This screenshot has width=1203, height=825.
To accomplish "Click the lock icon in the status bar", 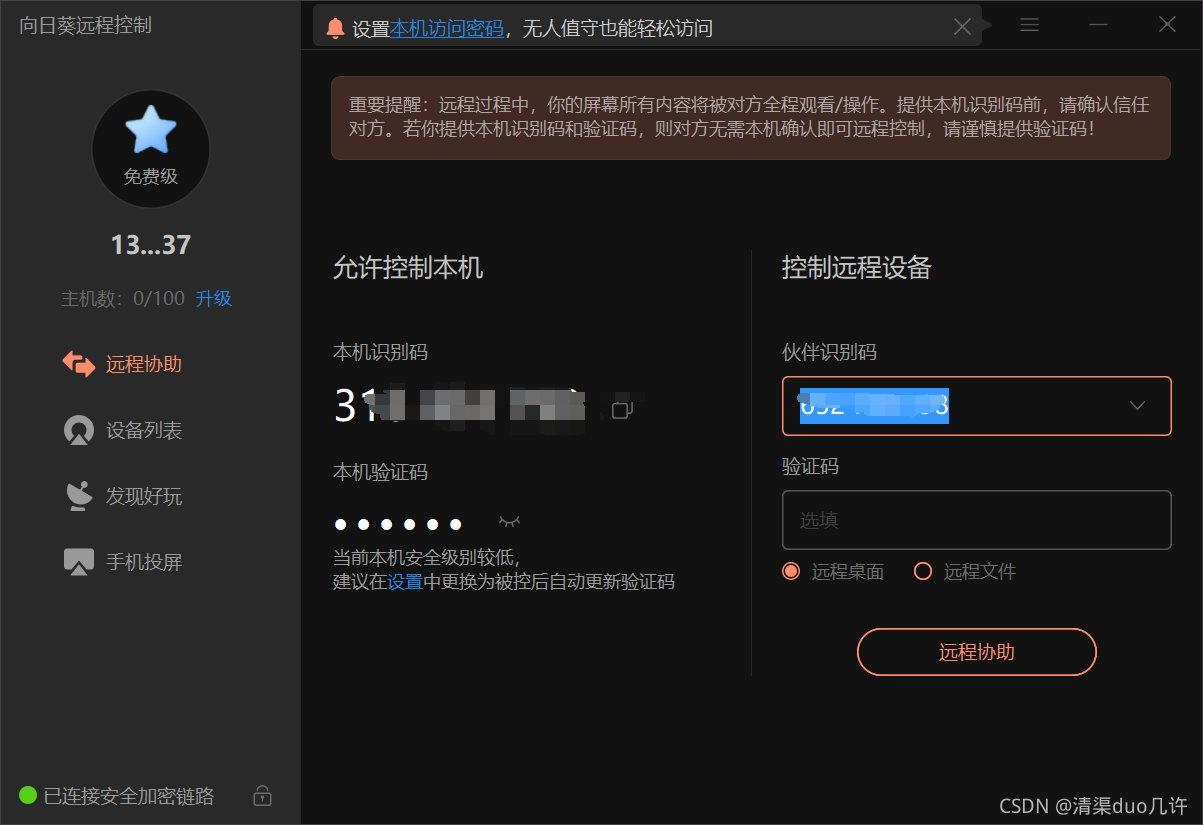I will [262, 796].
